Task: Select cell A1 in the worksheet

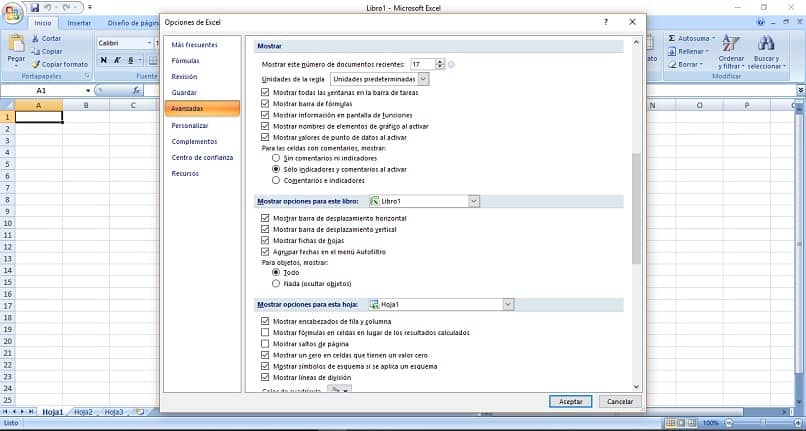Action: click(39, 117)
